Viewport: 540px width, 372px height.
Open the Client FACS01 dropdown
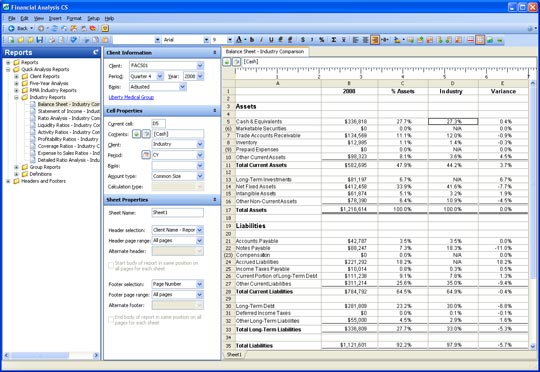coord(200,65)
